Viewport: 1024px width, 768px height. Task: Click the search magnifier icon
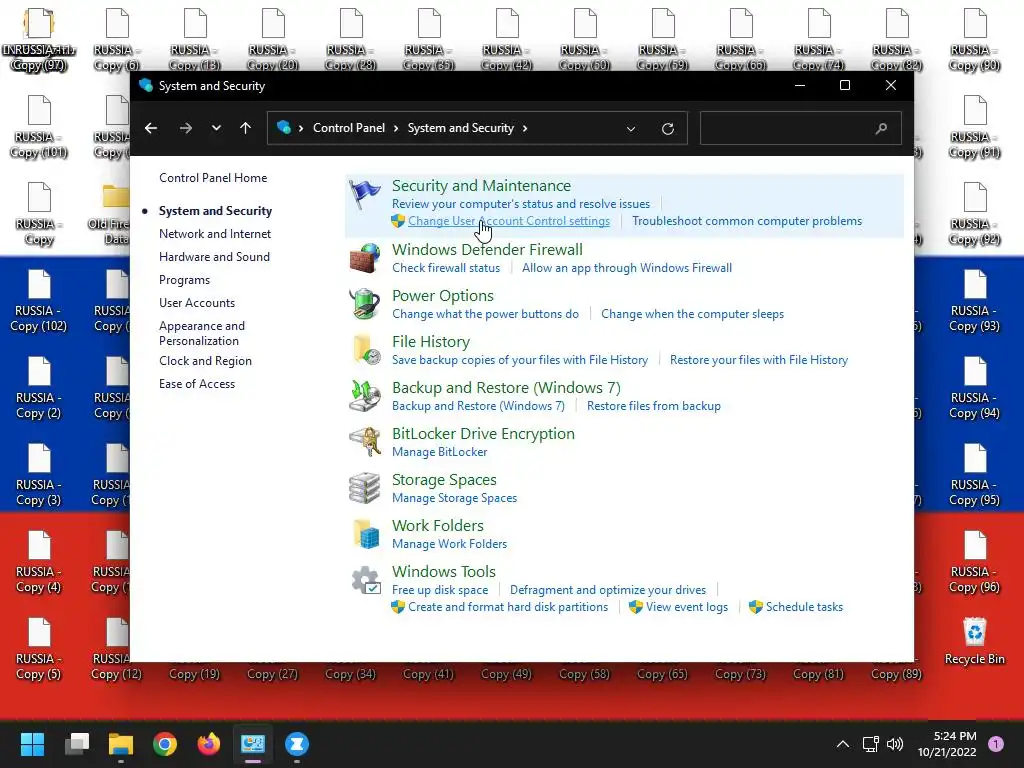881,129
